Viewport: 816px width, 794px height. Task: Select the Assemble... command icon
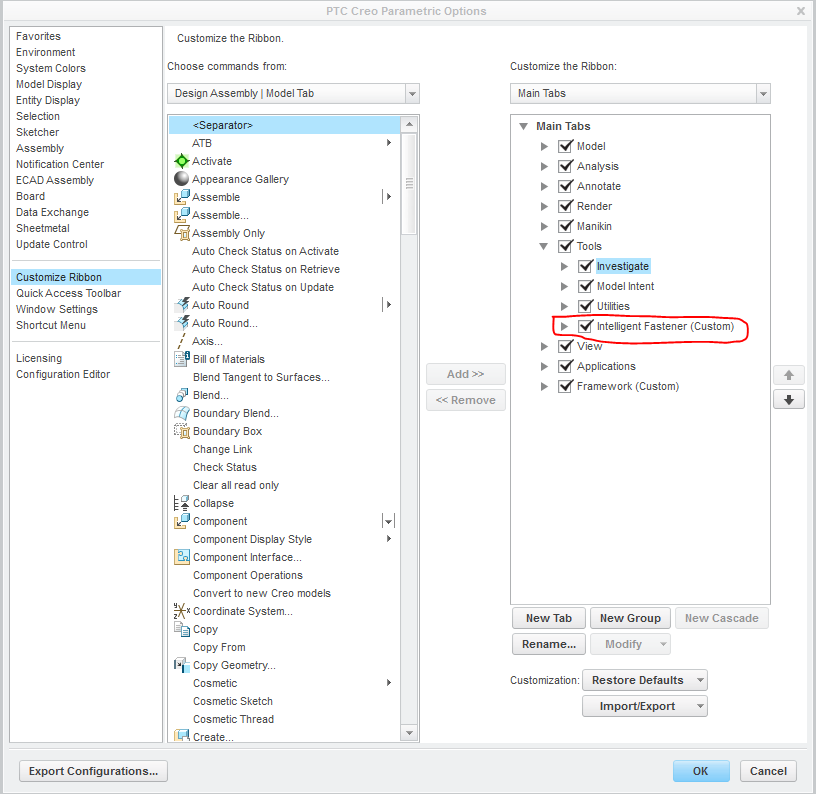click(182, 215)
